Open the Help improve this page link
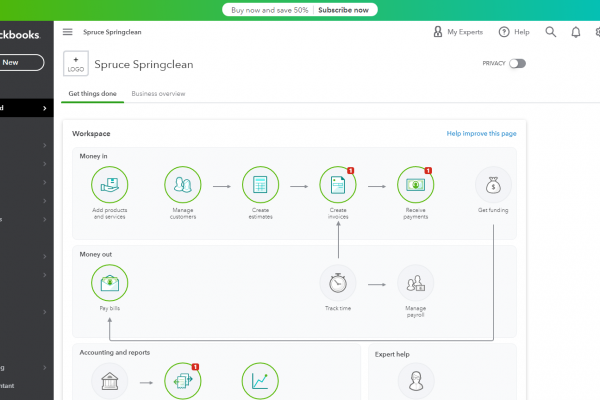 tap(481, 134)
